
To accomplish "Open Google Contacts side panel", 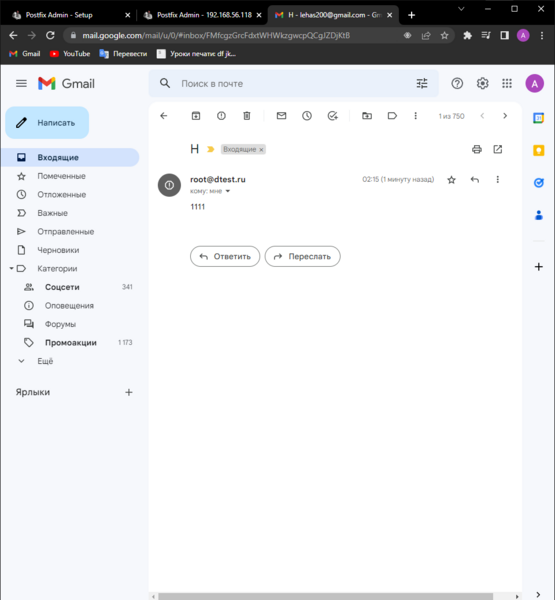I will tap(539, 215).
